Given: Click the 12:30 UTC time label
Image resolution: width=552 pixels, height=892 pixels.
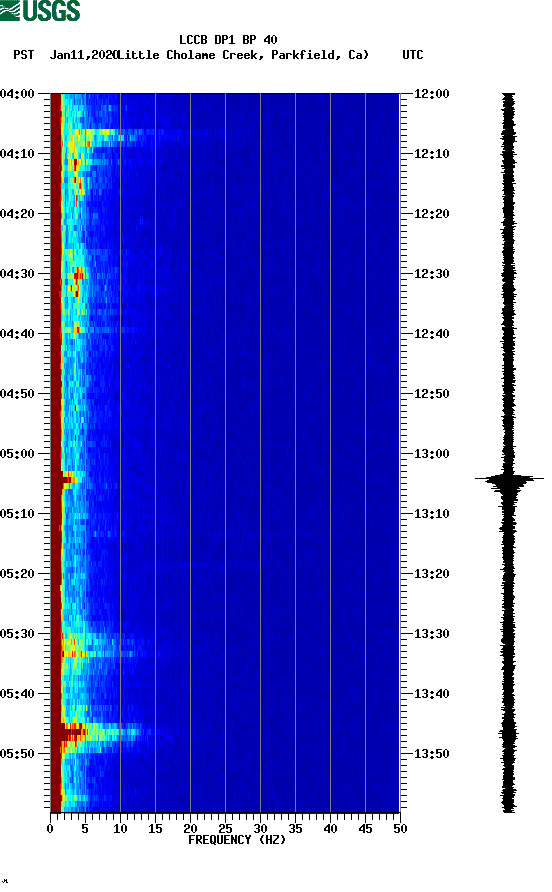Looking at the screenshot, I should point(431,274).
